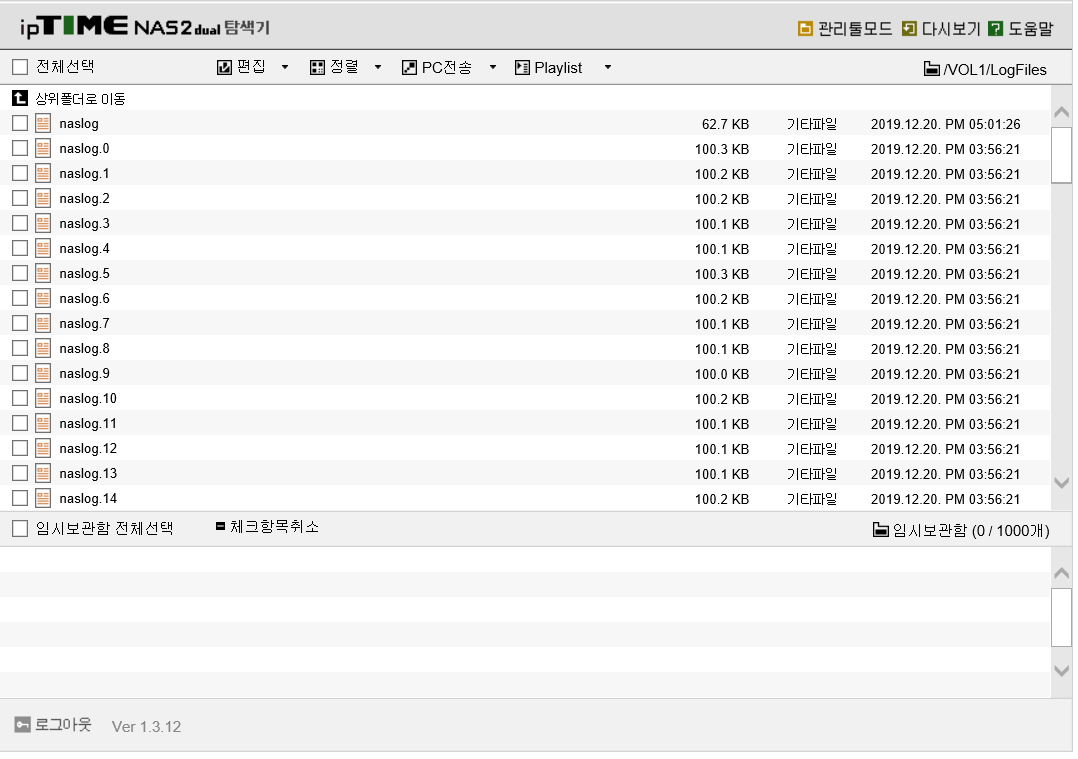Image resolution: width=1078 pixels, height=759 pixels.
Task: Click the /VOL1/LogFiles folder icon
Action: (x=932, y=69)
